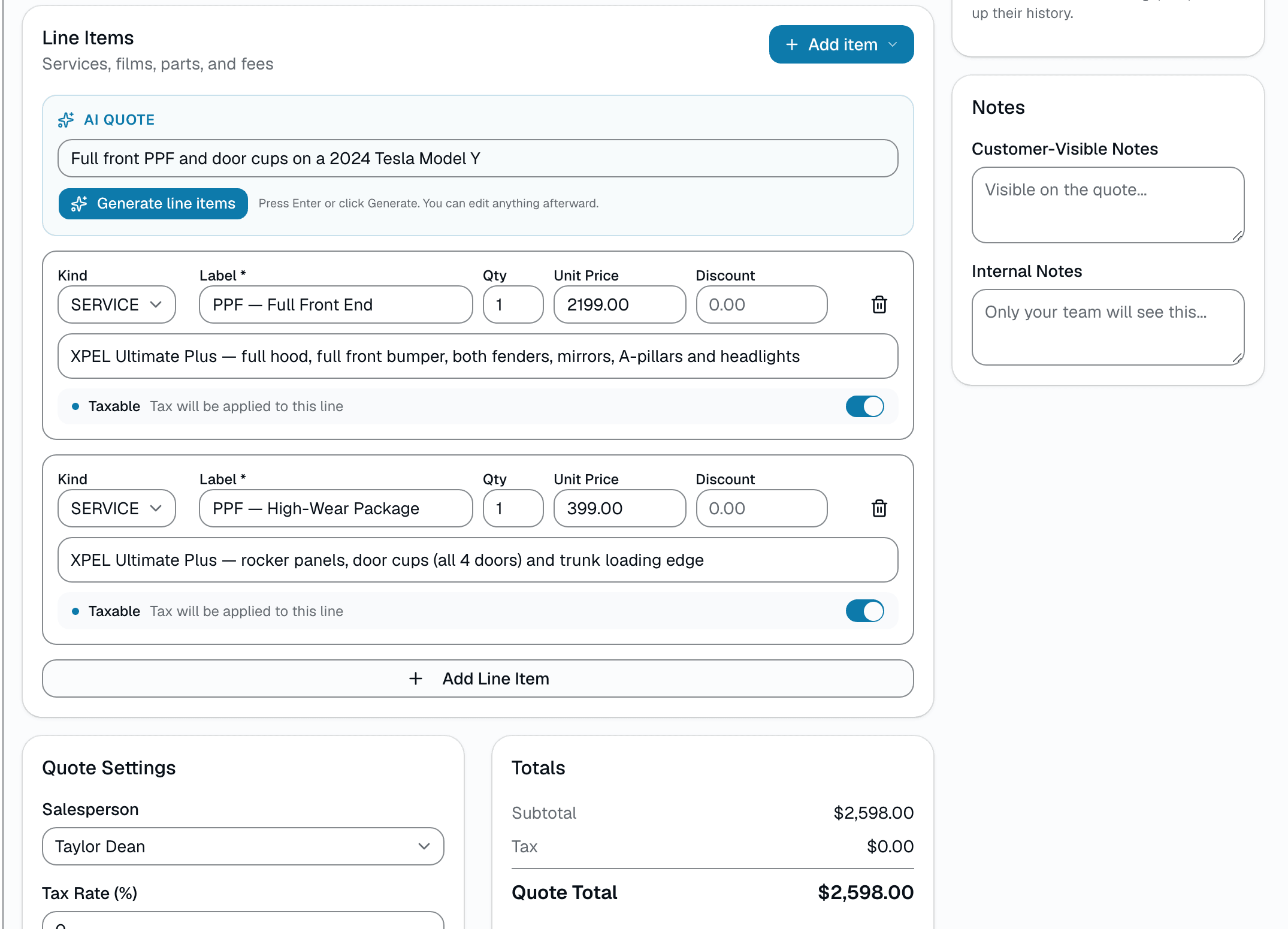1288x929 pixels.
Task: Open the Salesperson dropdown showing Taylor Dean
Action: [x=243, y=846]
